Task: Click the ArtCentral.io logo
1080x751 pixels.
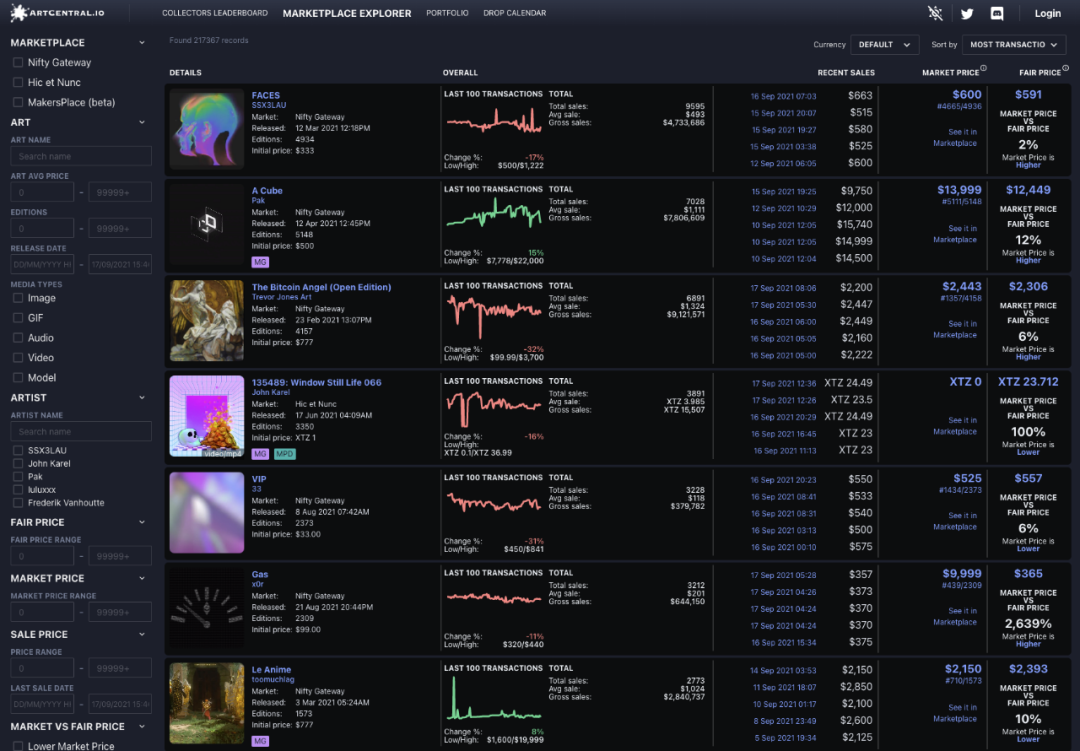Action: point(58,12)
